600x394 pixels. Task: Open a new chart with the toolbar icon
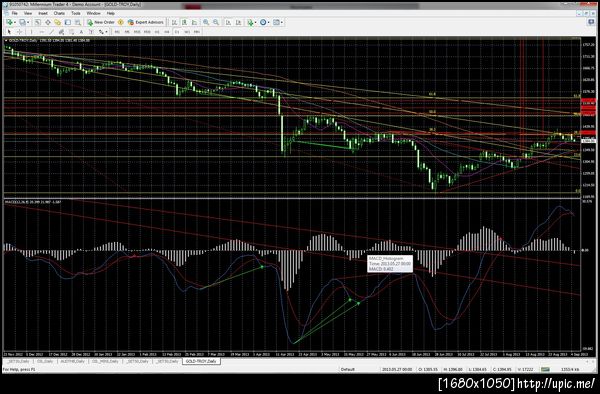(9, 22)
